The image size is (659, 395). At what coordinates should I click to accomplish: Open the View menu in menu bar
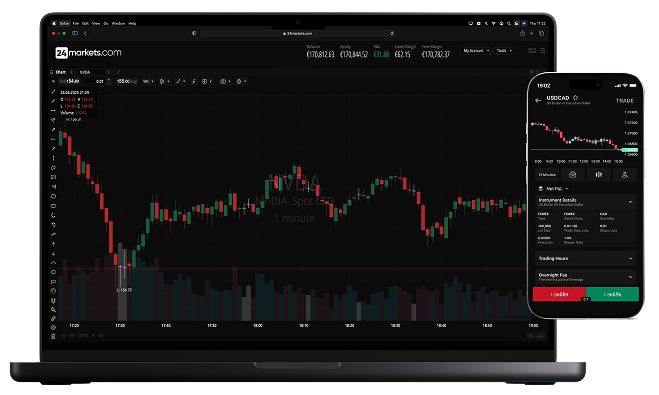click(x=96, y=24)
